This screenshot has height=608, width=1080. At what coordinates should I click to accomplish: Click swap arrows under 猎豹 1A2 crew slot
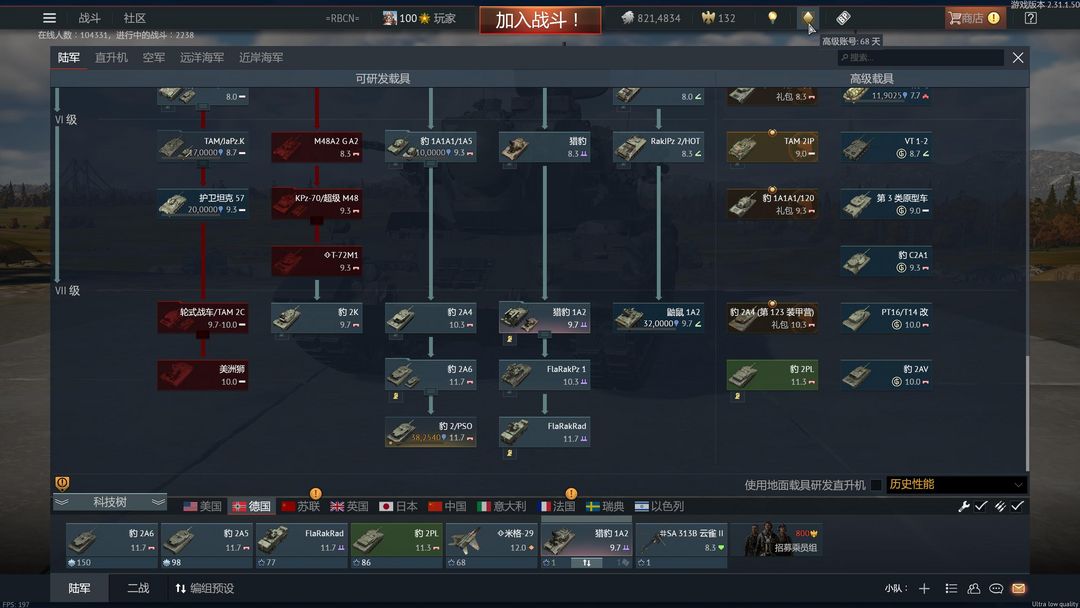click(587, 563)
